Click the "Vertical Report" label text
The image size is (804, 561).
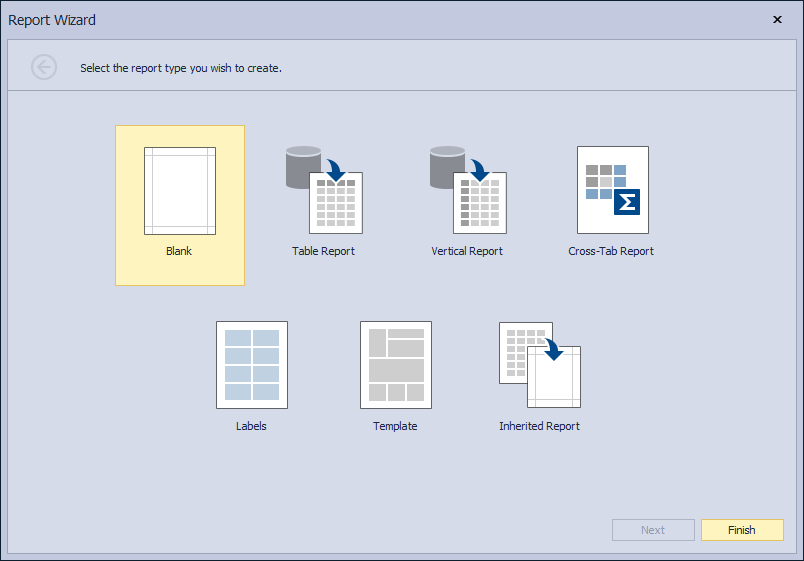467,251
